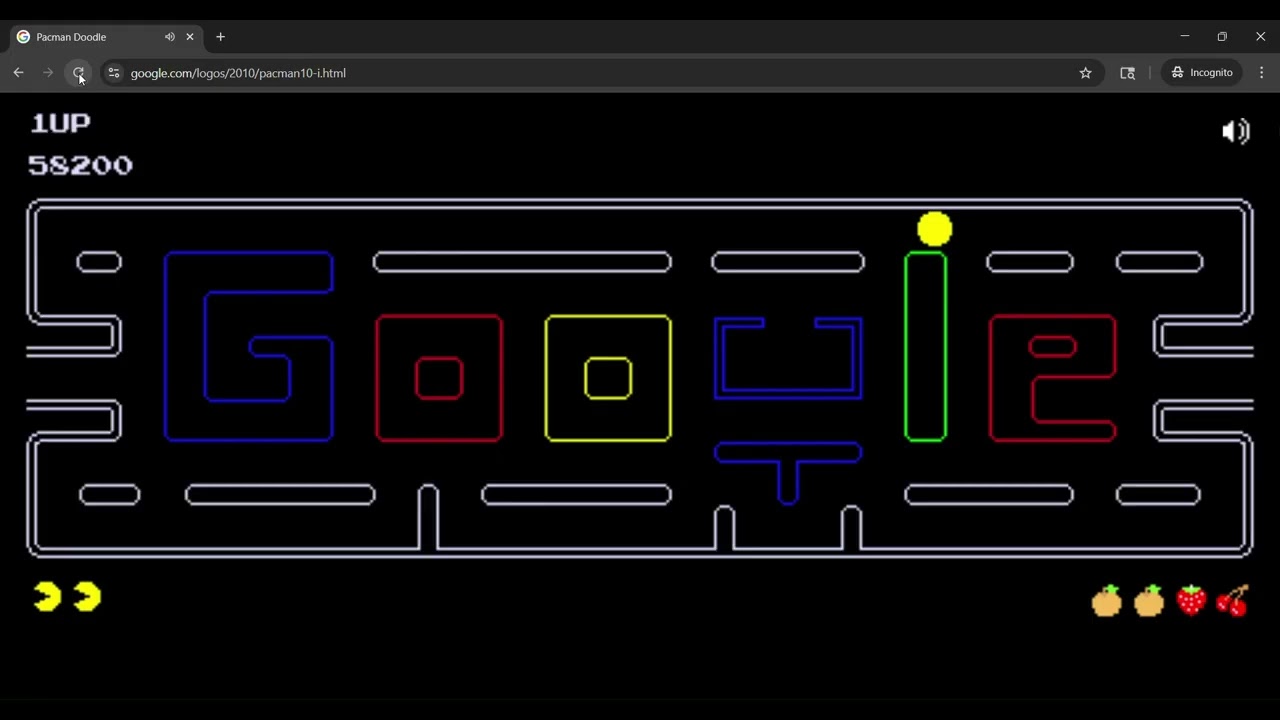Restore down the browser window
The height and width of the screenshot is (720, 1280).
(x=1222, y=37)
